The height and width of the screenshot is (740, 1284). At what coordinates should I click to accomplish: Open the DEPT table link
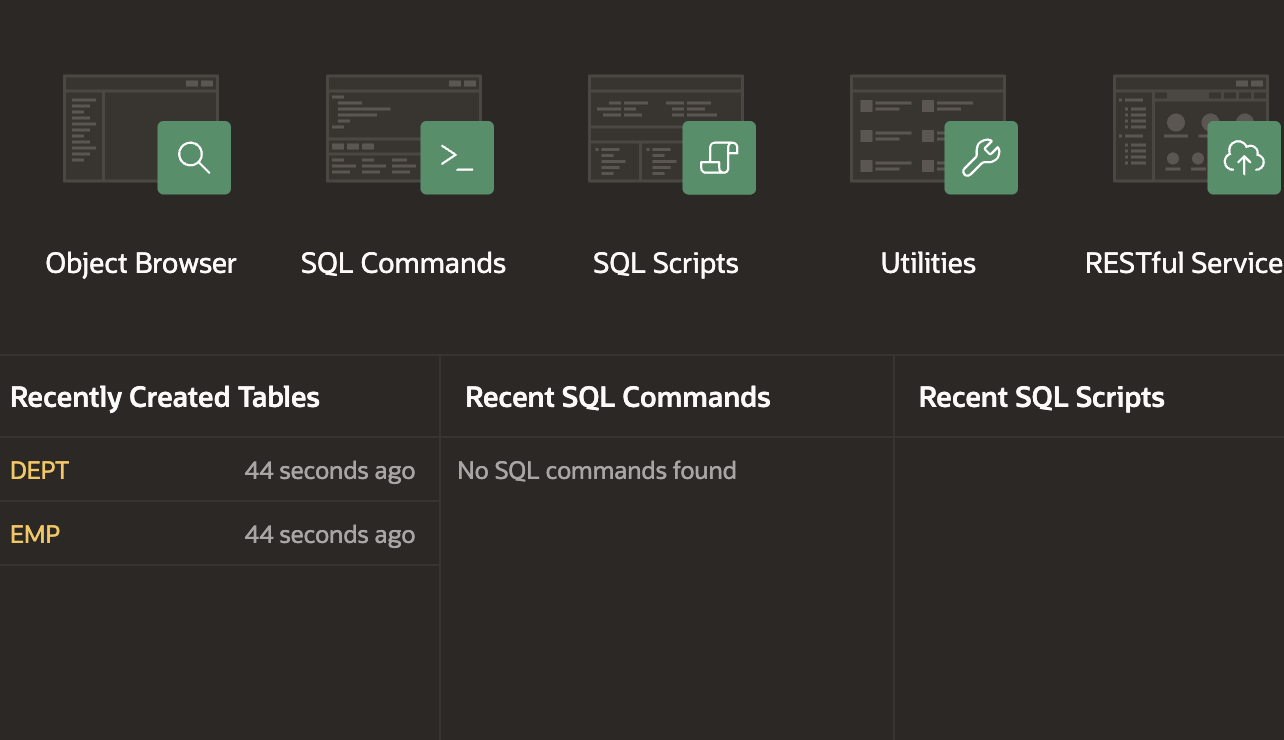[40, 470]
